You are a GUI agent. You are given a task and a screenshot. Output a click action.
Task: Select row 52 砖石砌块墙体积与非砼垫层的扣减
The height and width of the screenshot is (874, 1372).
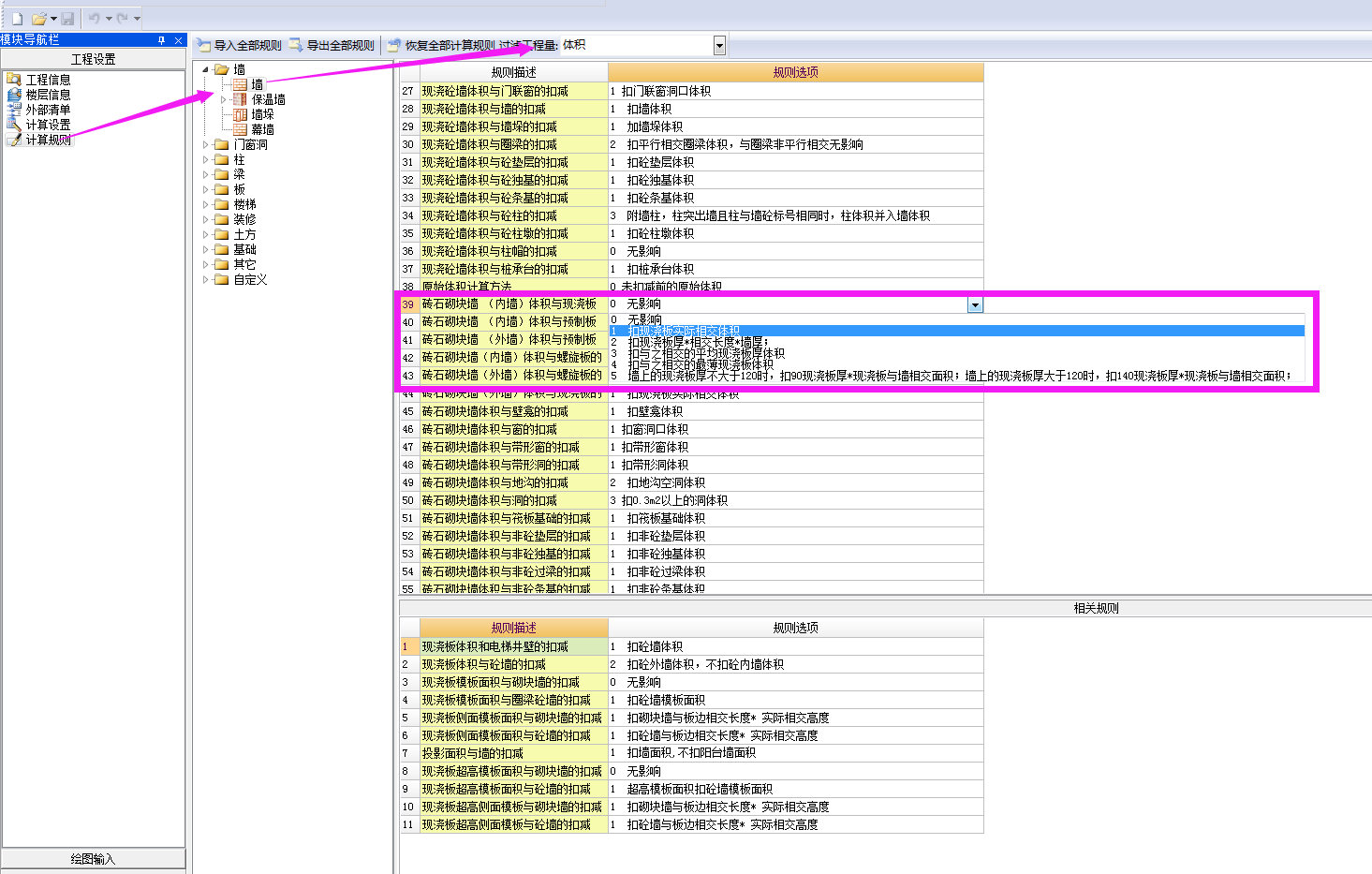(514, 536)
